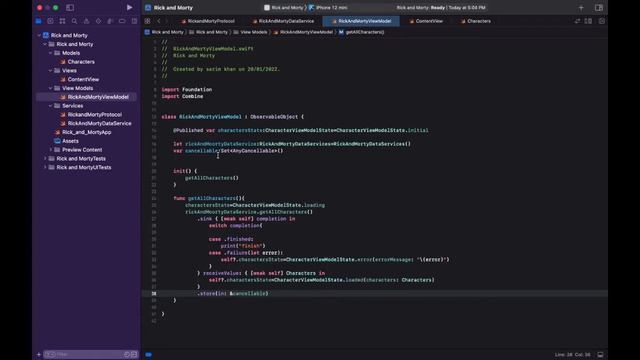Open the Symbol navigator
Viewport: 640px width, 360px height.
62,21
